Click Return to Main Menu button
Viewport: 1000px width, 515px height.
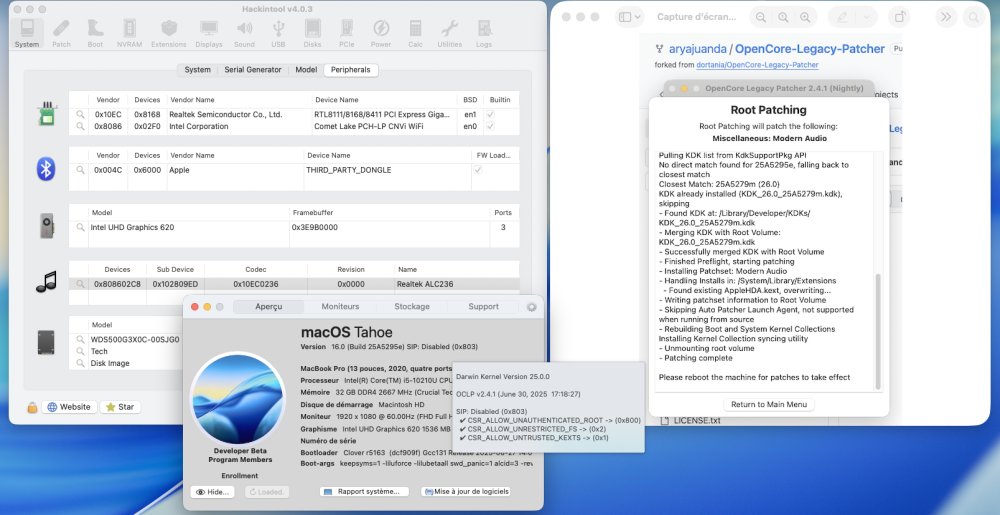(x=768, y=405)
